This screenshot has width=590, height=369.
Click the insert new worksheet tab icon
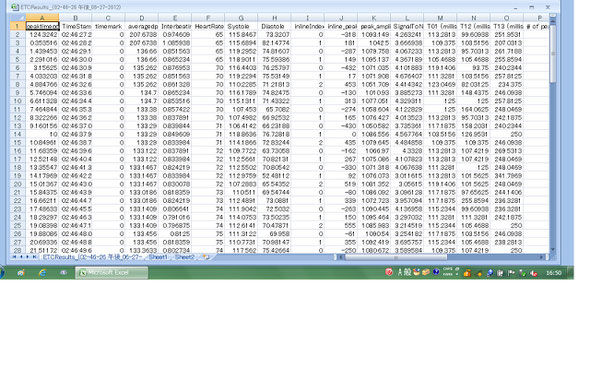[x=206, y=257]
